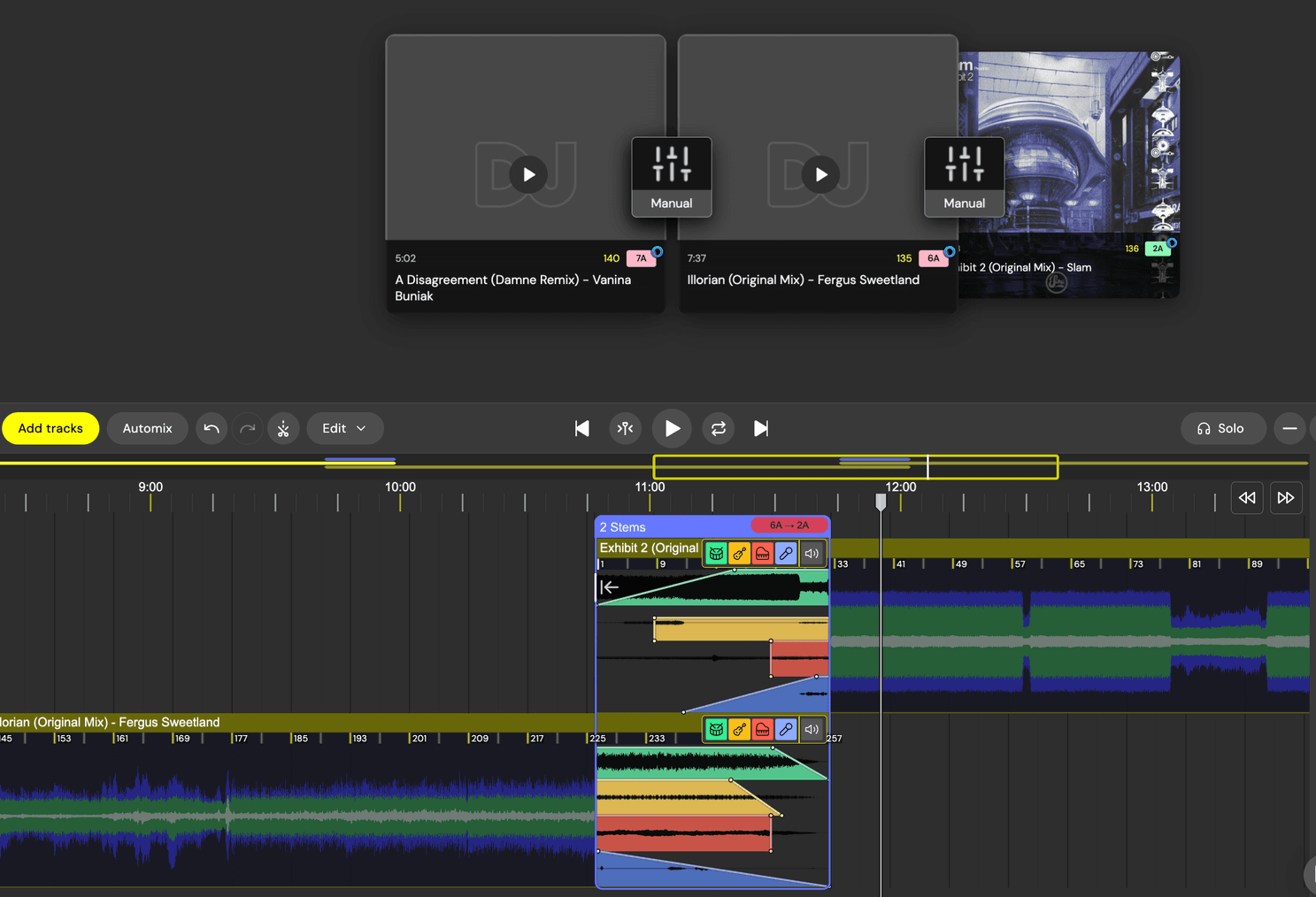Open the Manual transition editor between decks

671,177
